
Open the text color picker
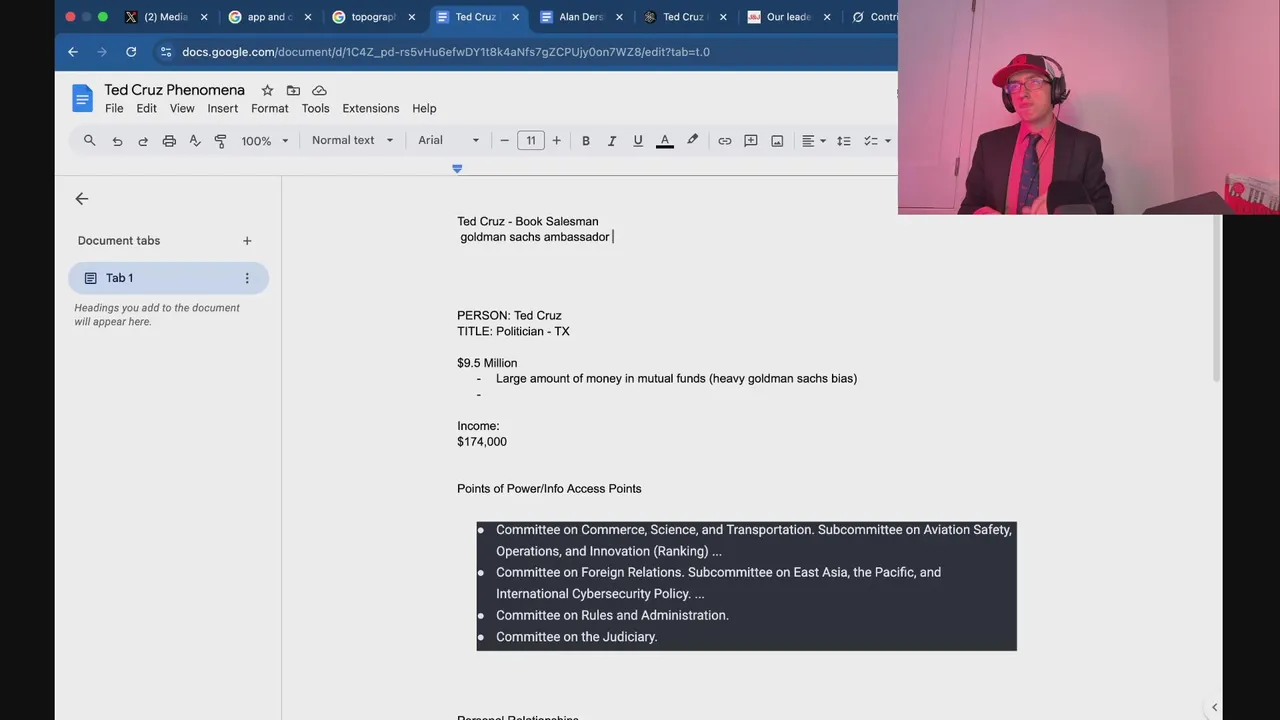pos(665,141)
